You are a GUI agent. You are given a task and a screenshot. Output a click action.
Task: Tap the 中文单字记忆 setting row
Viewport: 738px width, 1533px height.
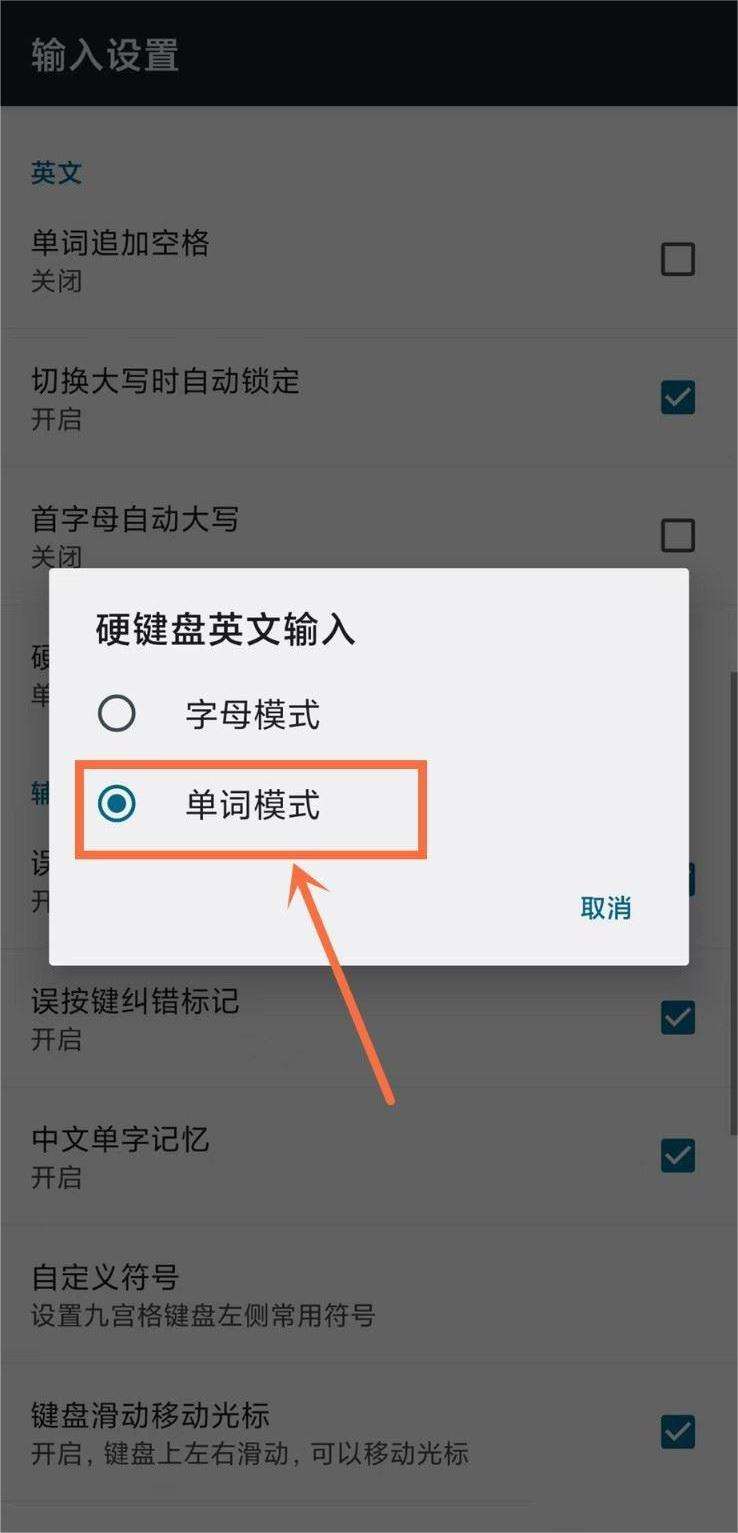tap(369, 1156)
